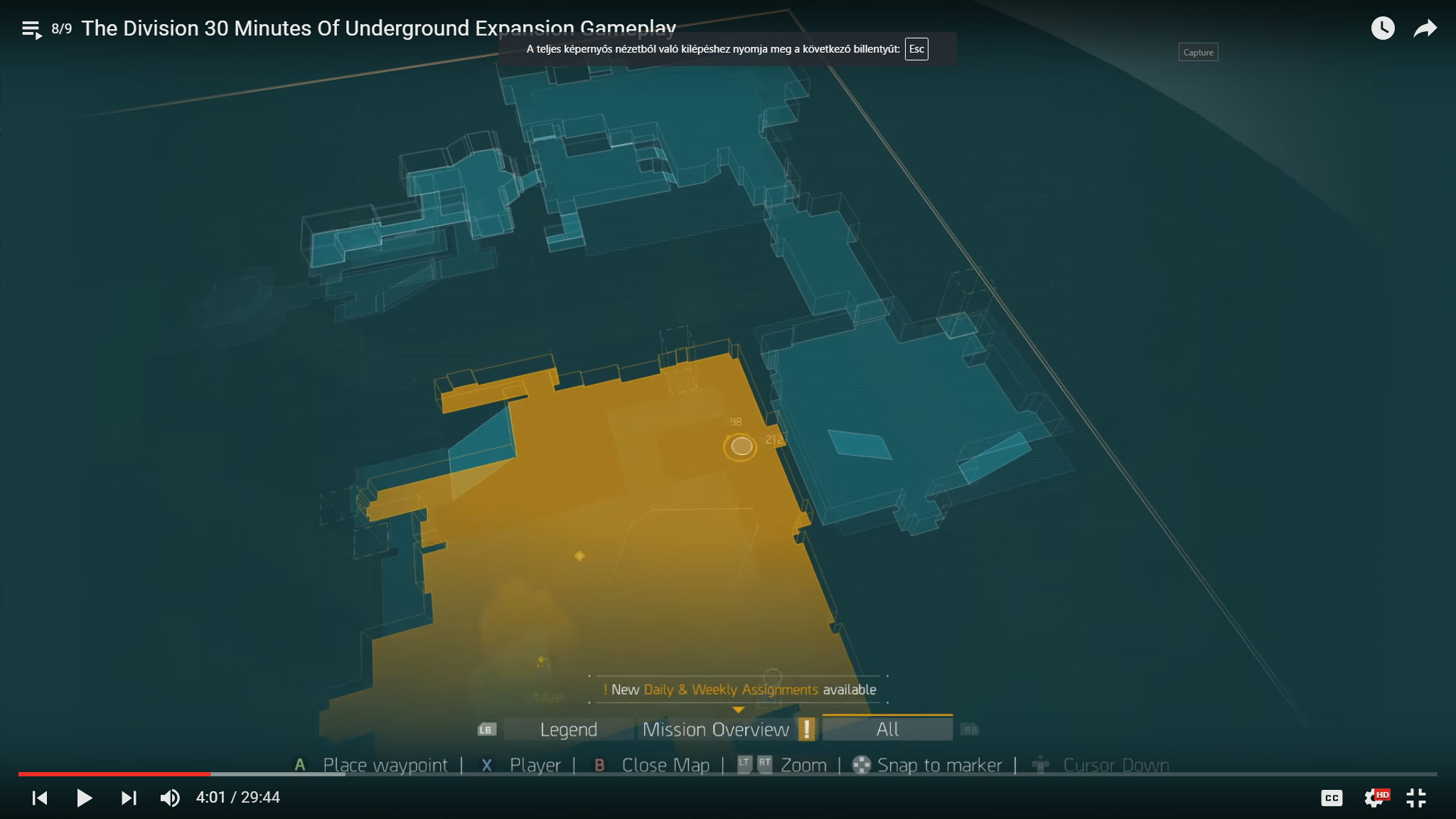Click the small yellow diamond map marker
The image size is (1456, 819).
coord(579,555)
